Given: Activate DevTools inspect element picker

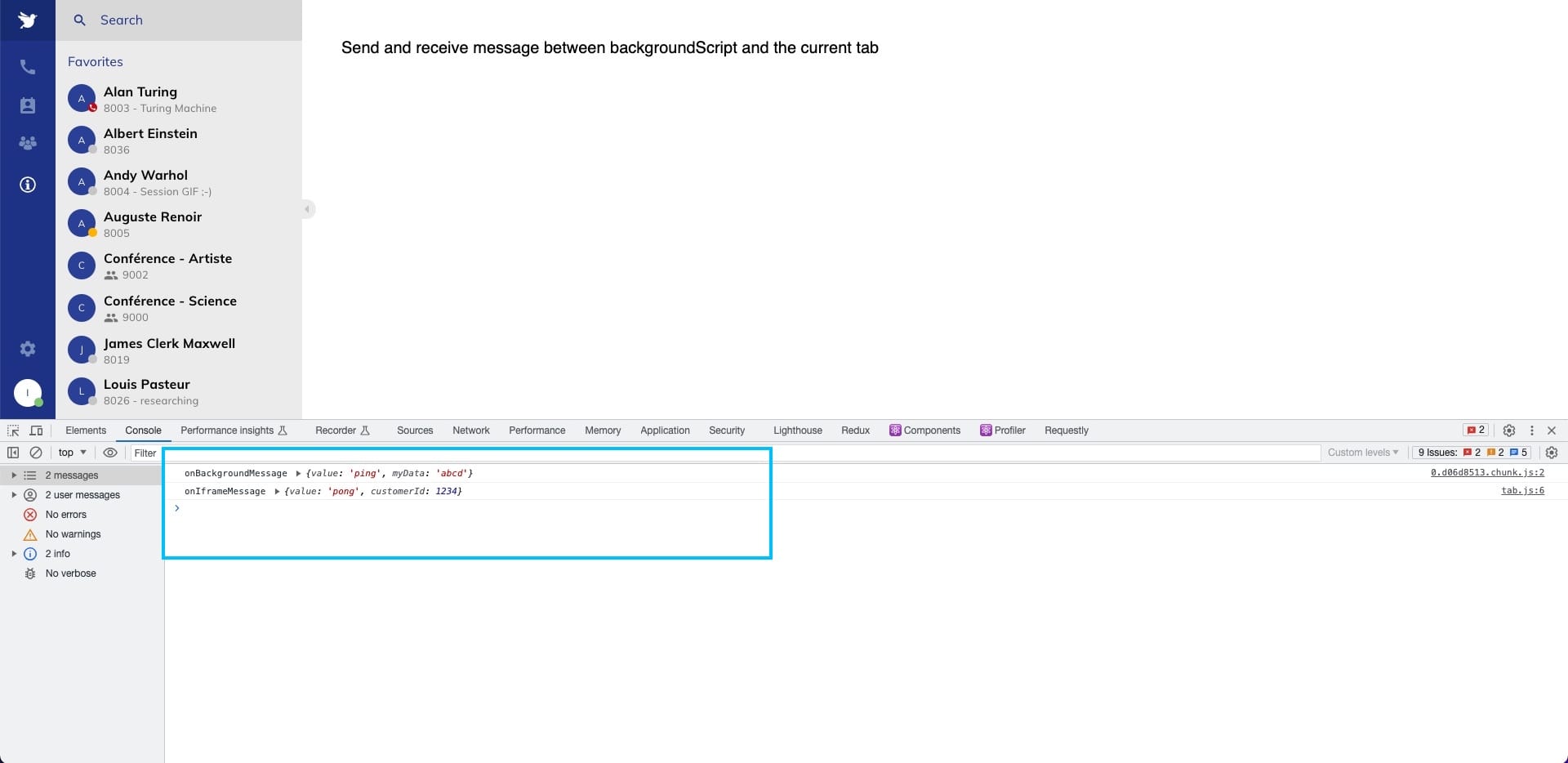Looking at the screenshot, I should point(13,431).
